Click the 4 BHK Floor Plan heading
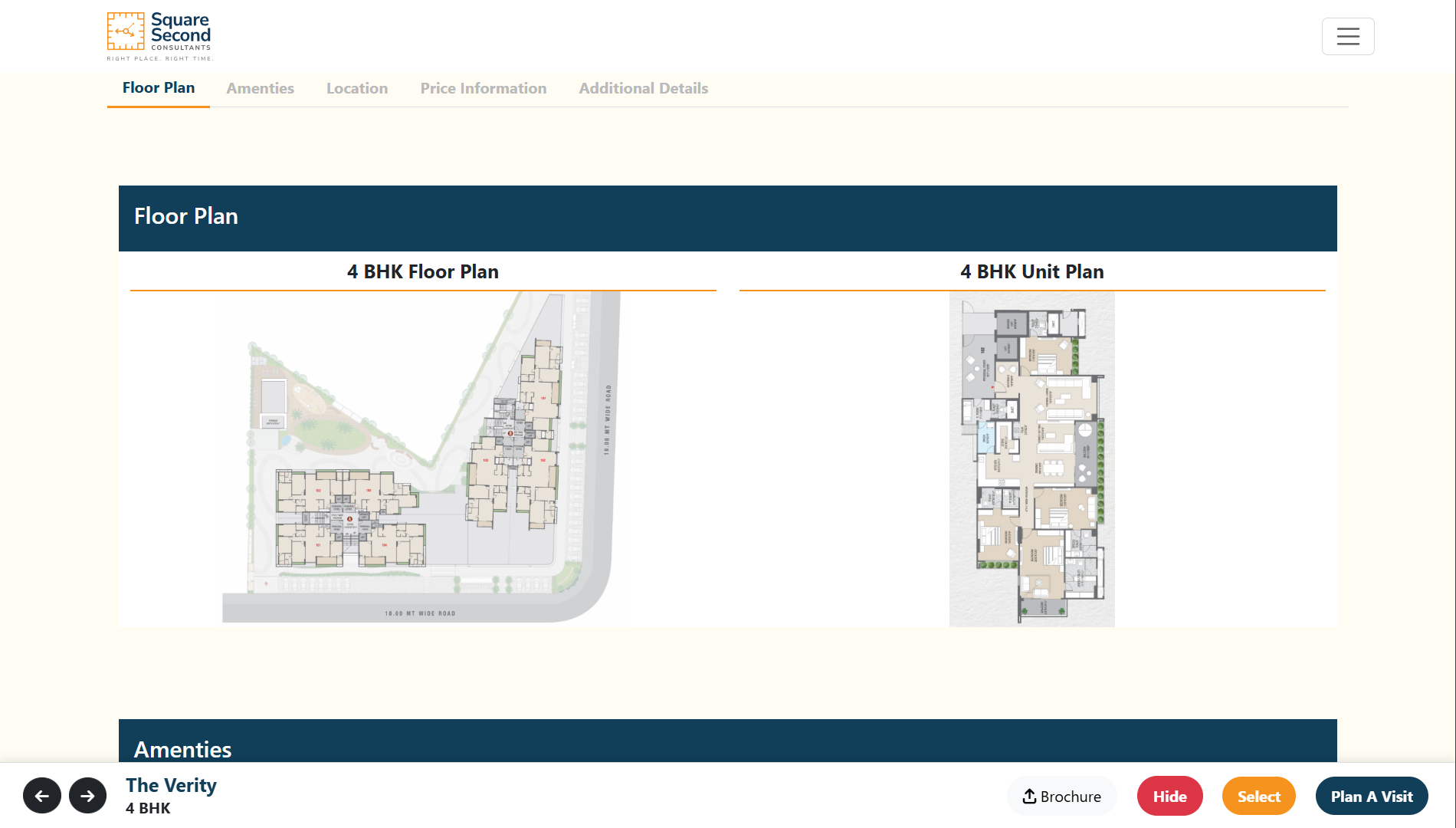1456x828 pixels. 423,271
